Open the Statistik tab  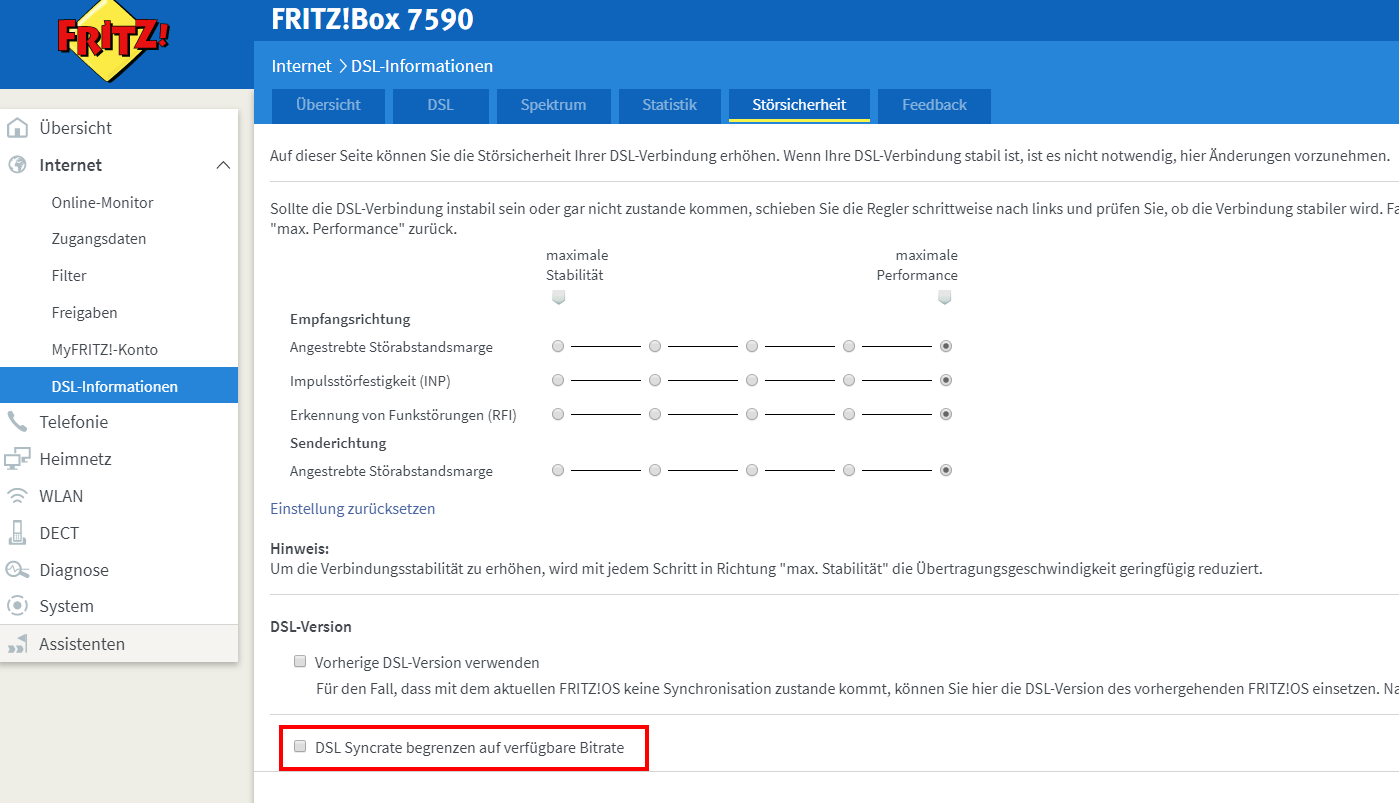coord(669,105)
